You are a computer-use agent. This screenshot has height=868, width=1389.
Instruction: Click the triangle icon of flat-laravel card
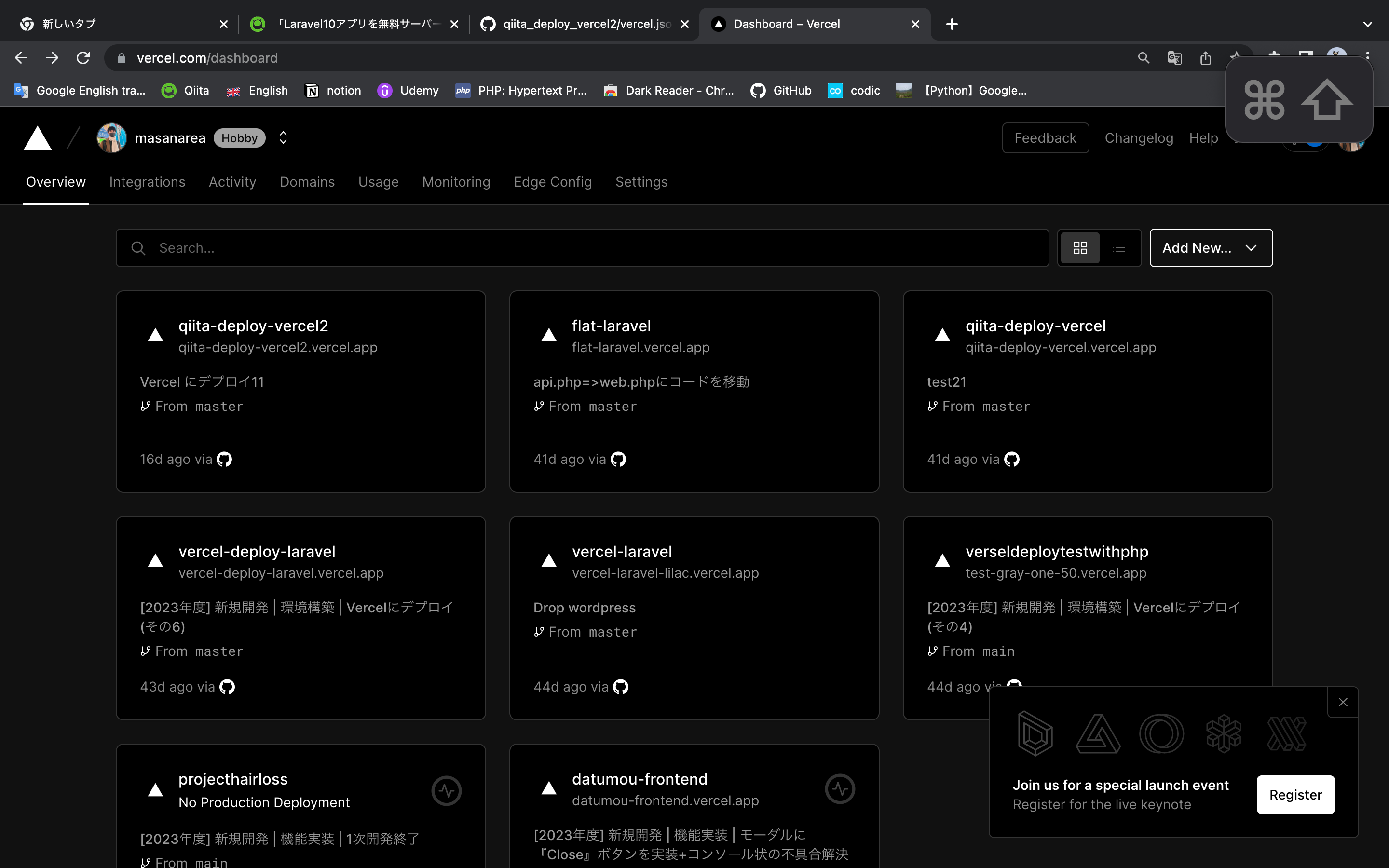pos(549,335)
